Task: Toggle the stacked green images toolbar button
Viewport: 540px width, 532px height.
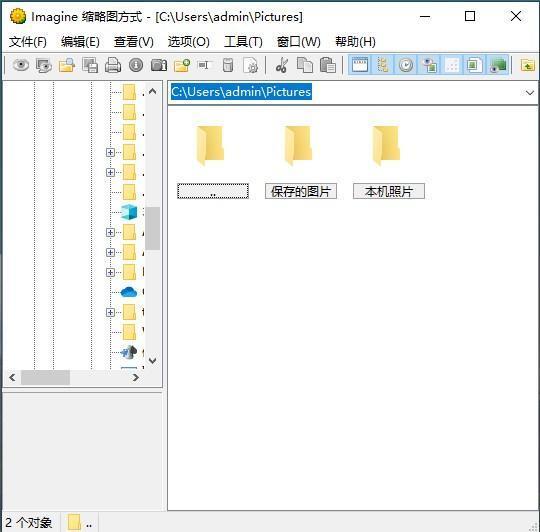Action: 498,65
